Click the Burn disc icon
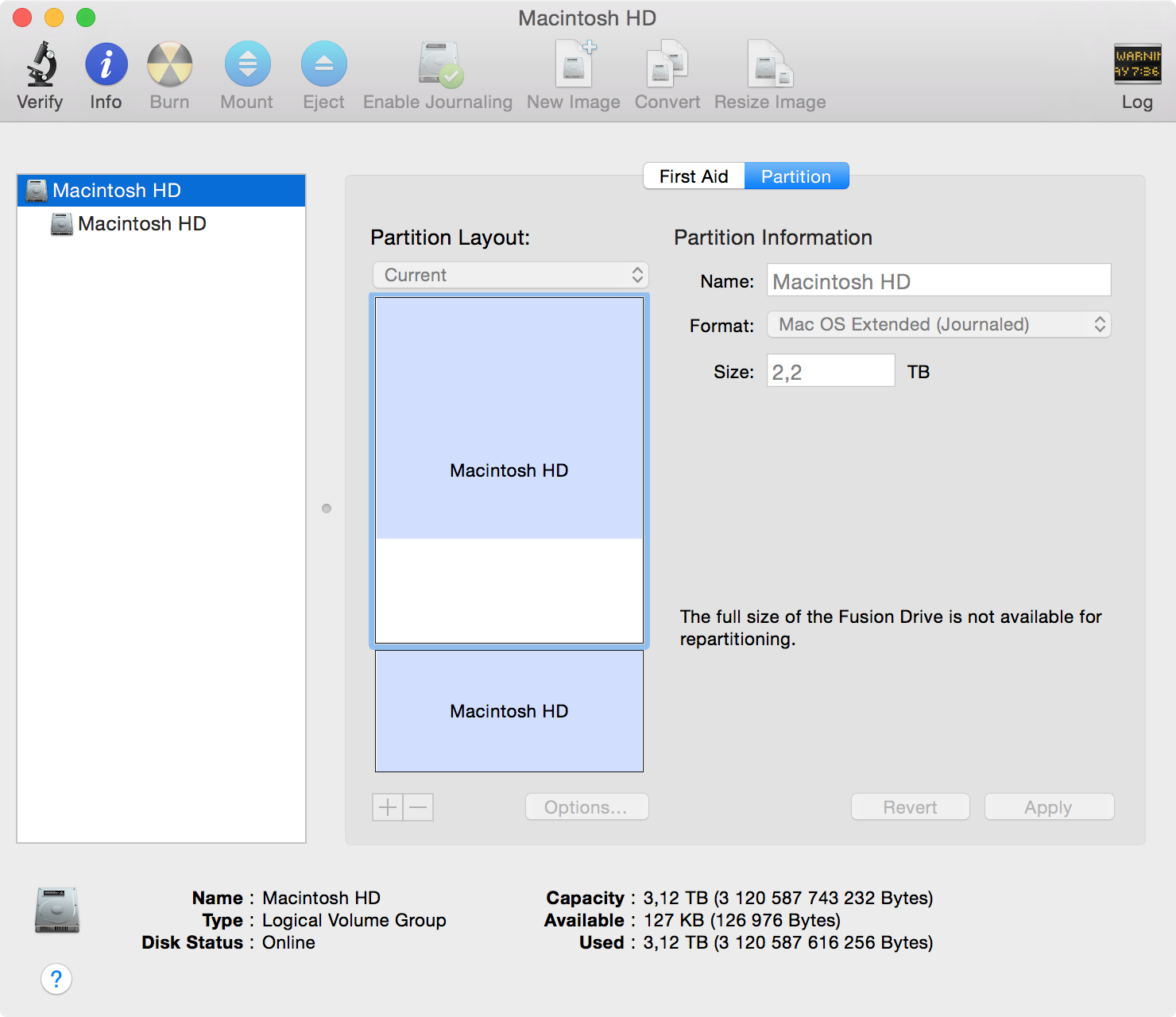 pos(170,64)
